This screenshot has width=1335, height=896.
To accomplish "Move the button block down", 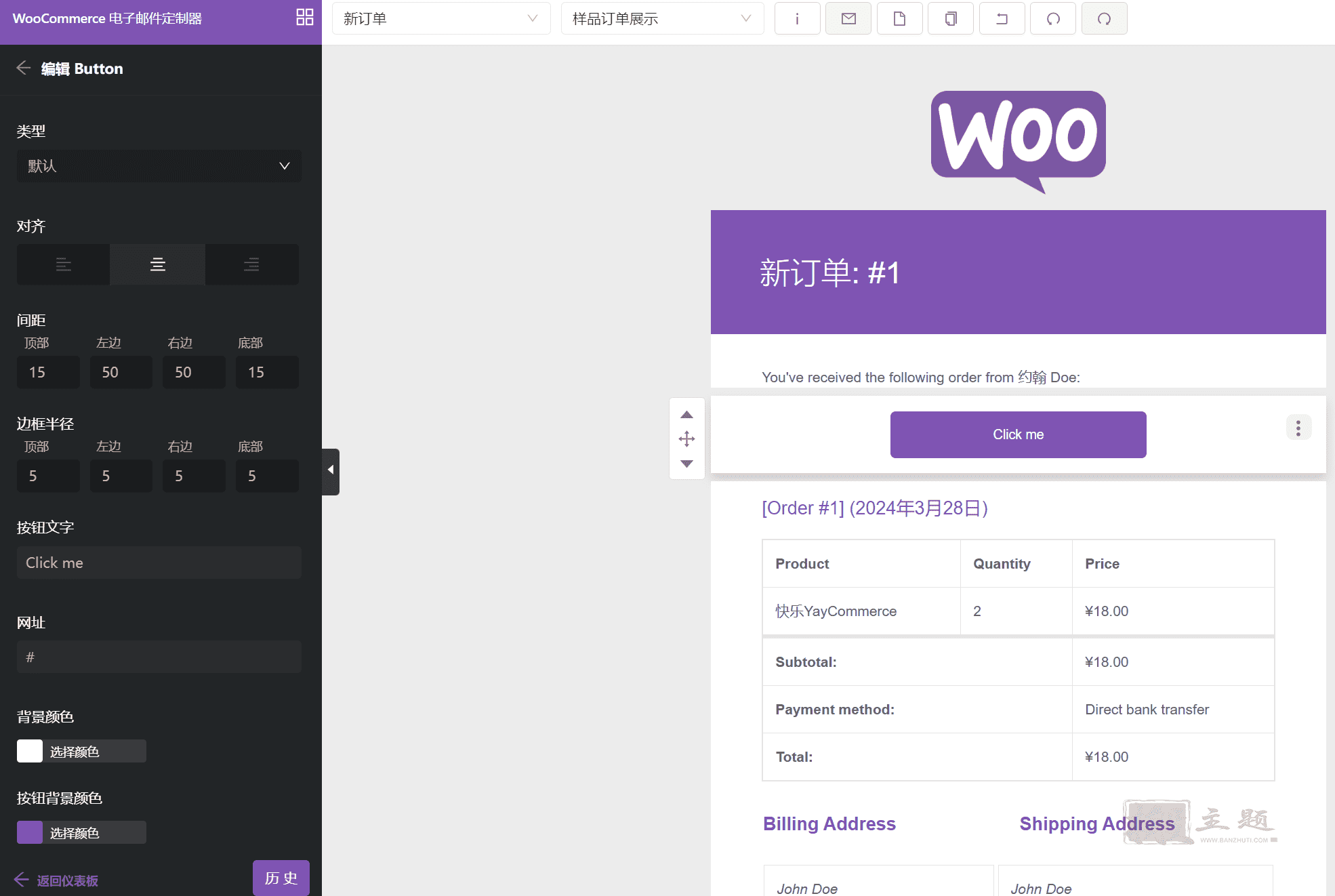I will (x=686, y=464).
